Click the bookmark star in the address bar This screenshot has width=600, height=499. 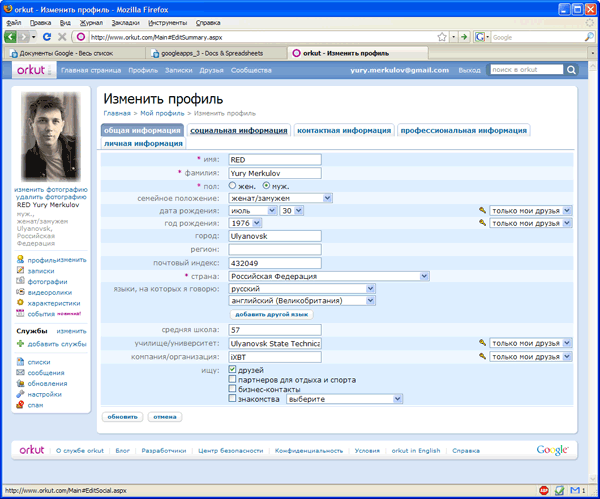[442, 37]
